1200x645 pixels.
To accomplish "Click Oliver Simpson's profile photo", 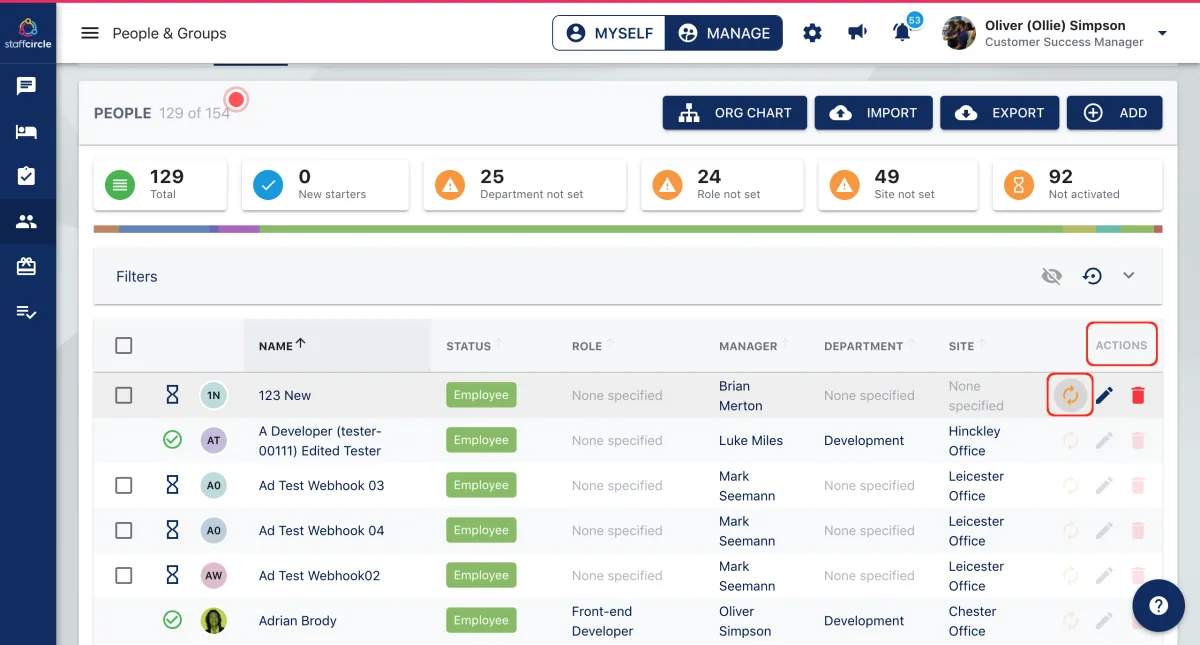I will (x=959, y=33).
